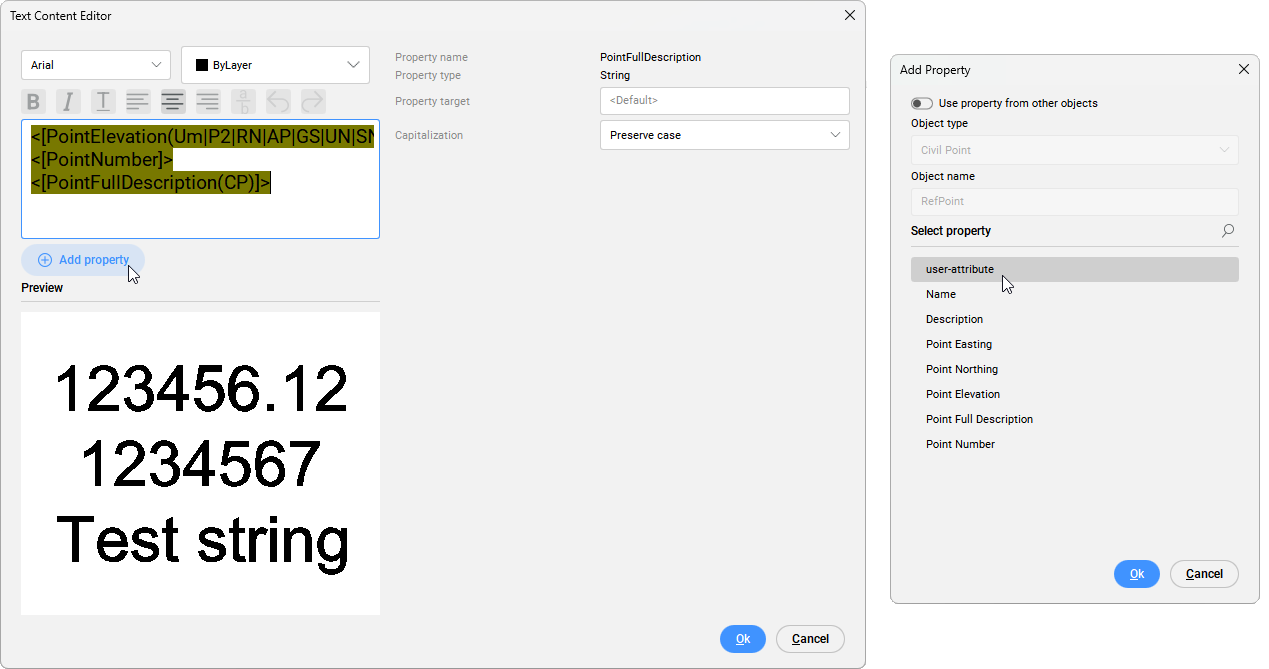Toggle bold text formatting
1269x669 pixels.
pos(34,101)
